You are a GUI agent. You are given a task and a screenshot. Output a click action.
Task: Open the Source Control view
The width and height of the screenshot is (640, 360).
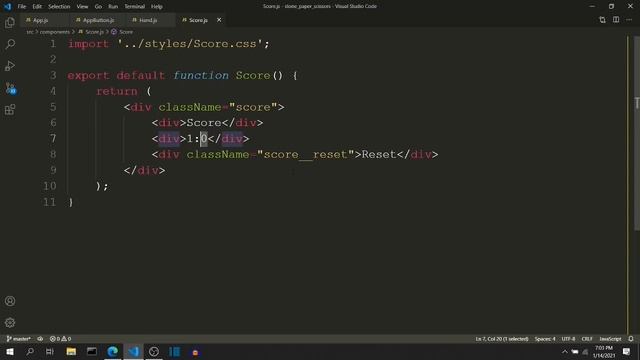[10, 88]
